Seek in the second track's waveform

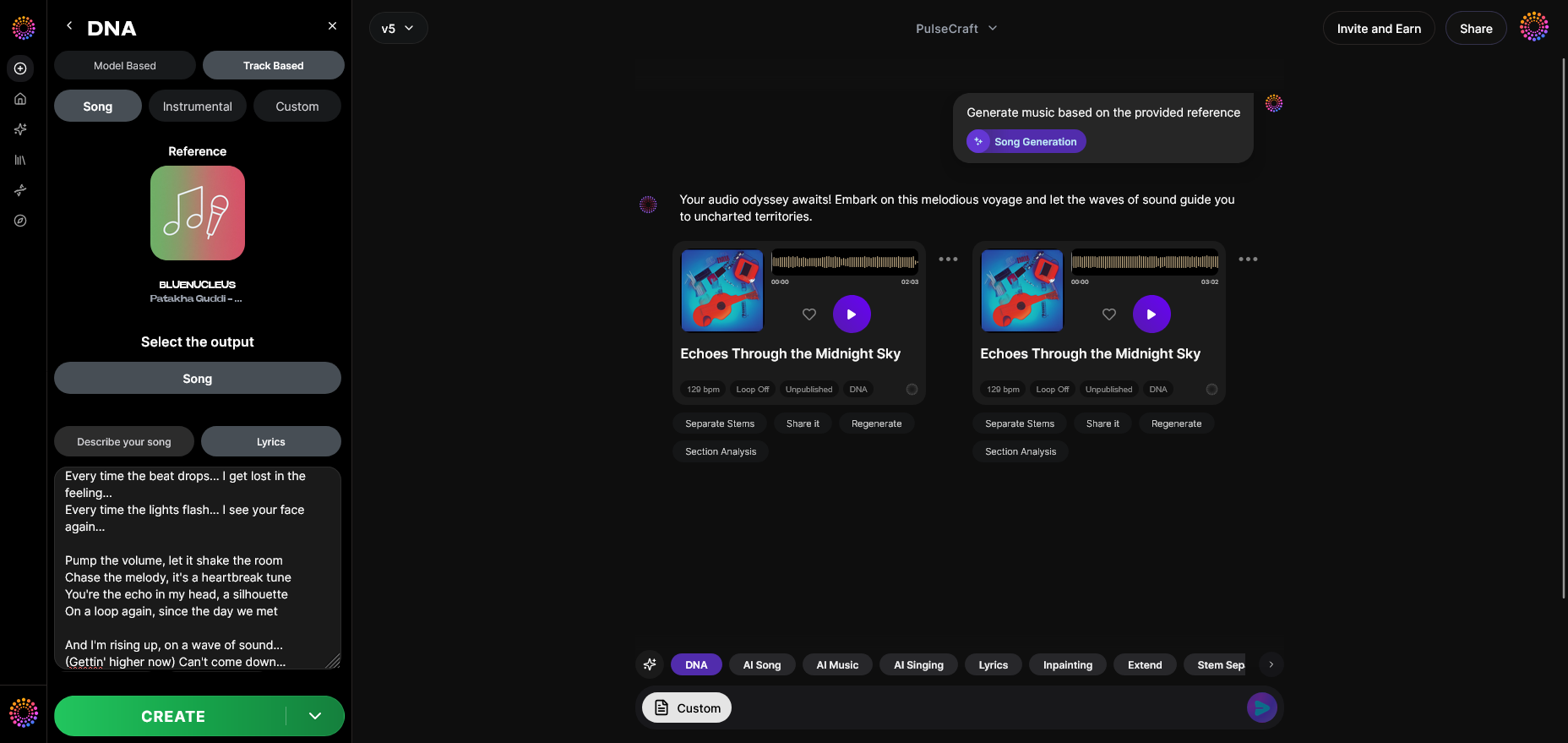point(1145,262)
